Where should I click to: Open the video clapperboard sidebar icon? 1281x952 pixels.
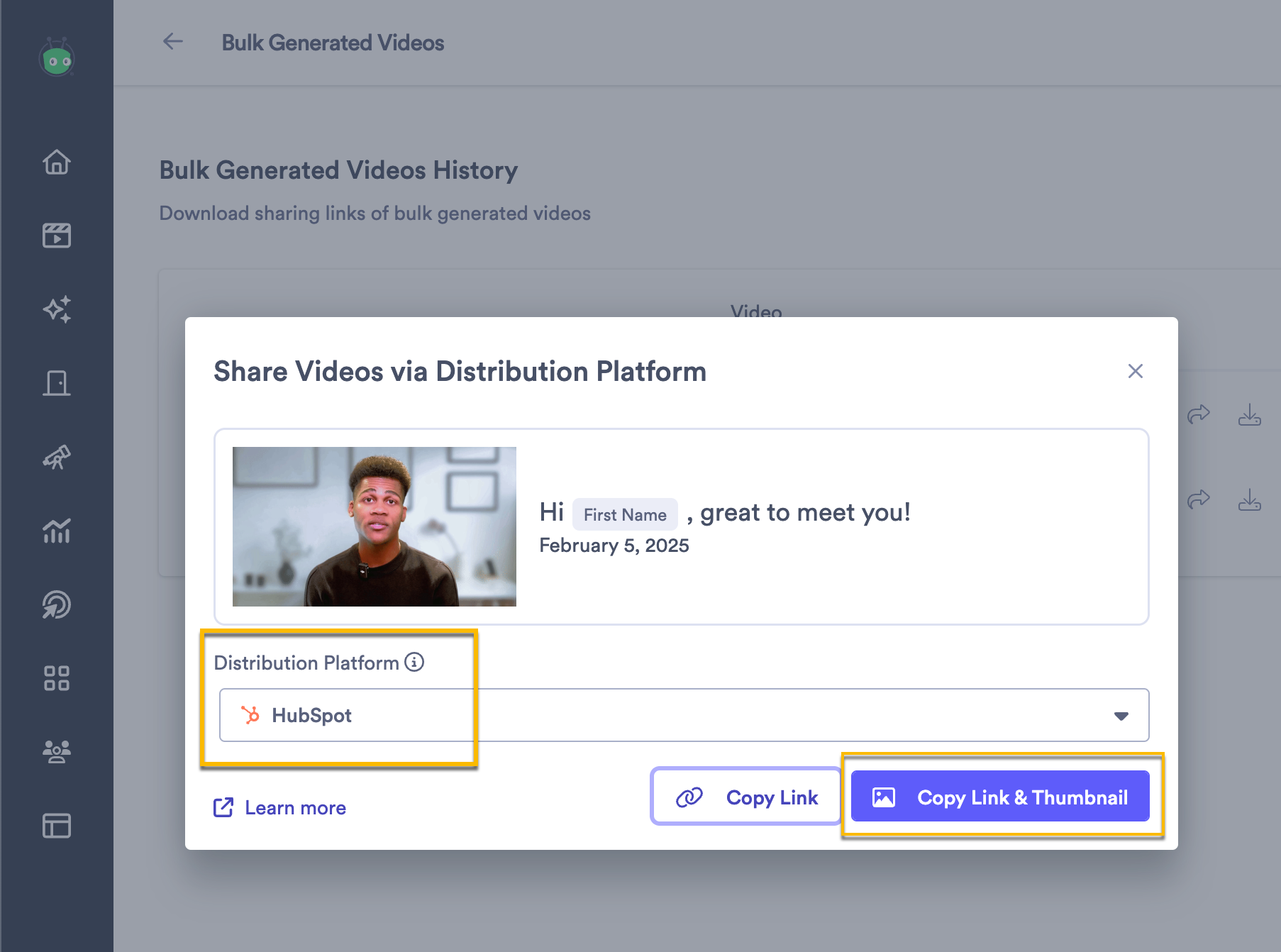point(57,236)
